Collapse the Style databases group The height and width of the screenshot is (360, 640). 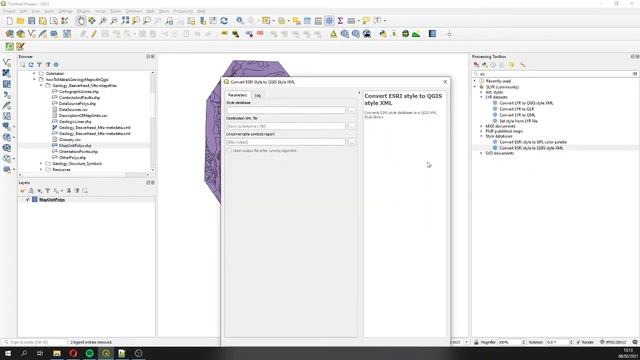tap(481, 136)
